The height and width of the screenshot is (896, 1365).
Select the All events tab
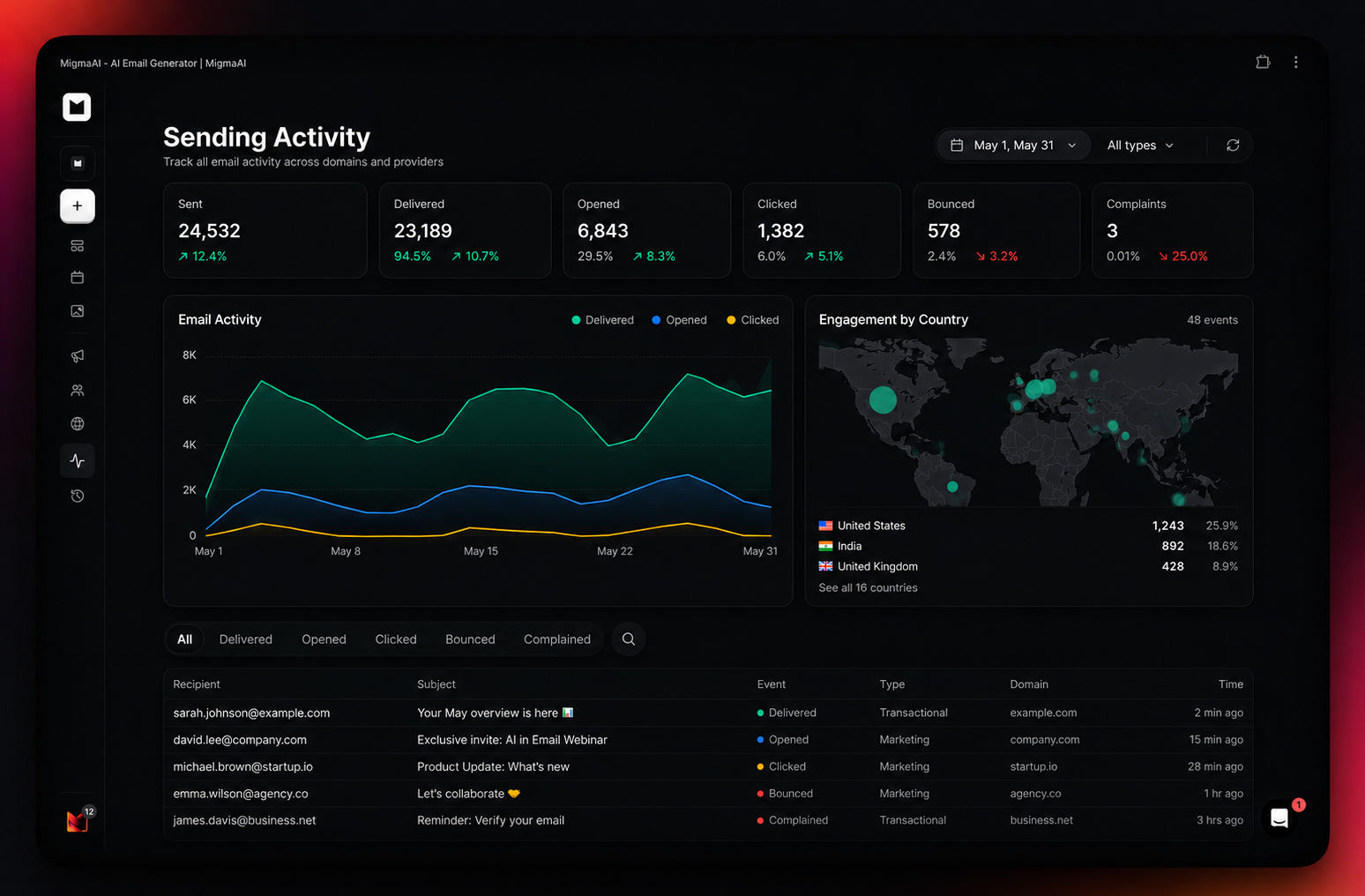point(184,639)
